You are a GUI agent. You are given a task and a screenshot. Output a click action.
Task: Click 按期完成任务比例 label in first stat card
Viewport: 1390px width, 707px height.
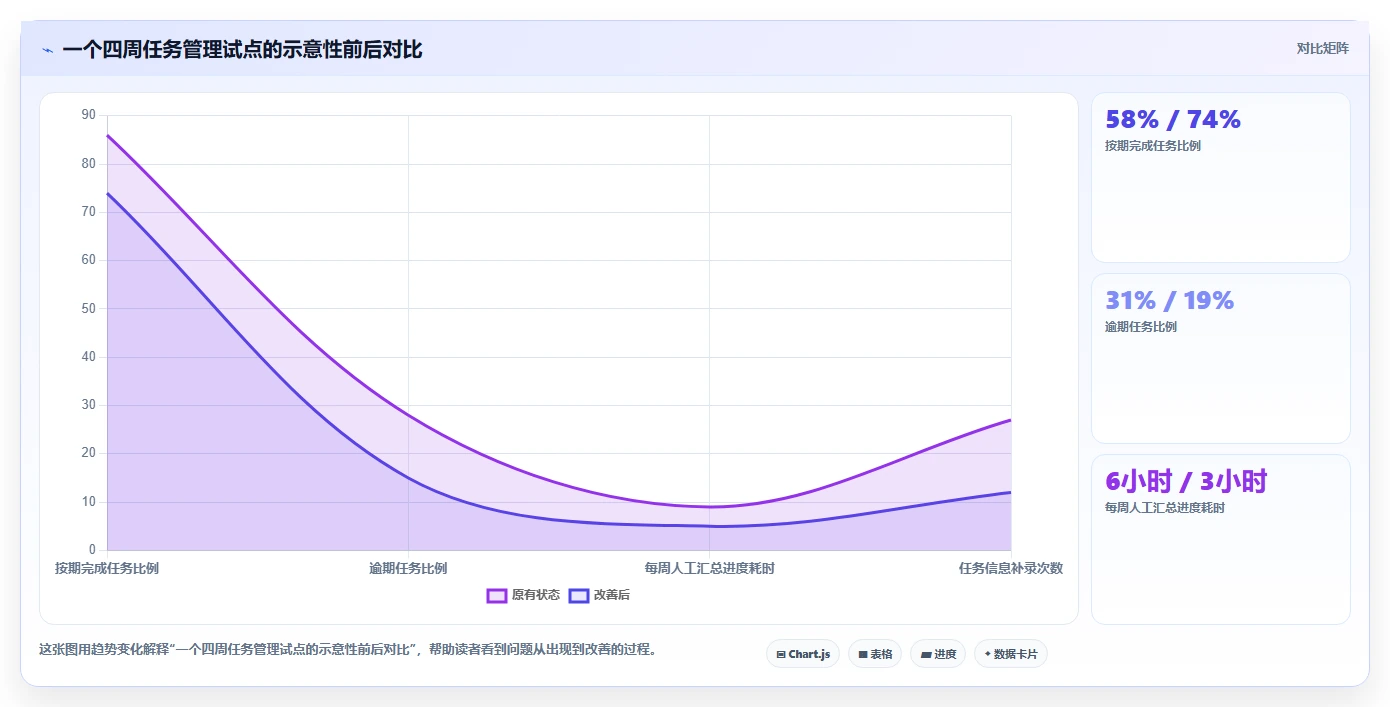tap(1153, 146)
